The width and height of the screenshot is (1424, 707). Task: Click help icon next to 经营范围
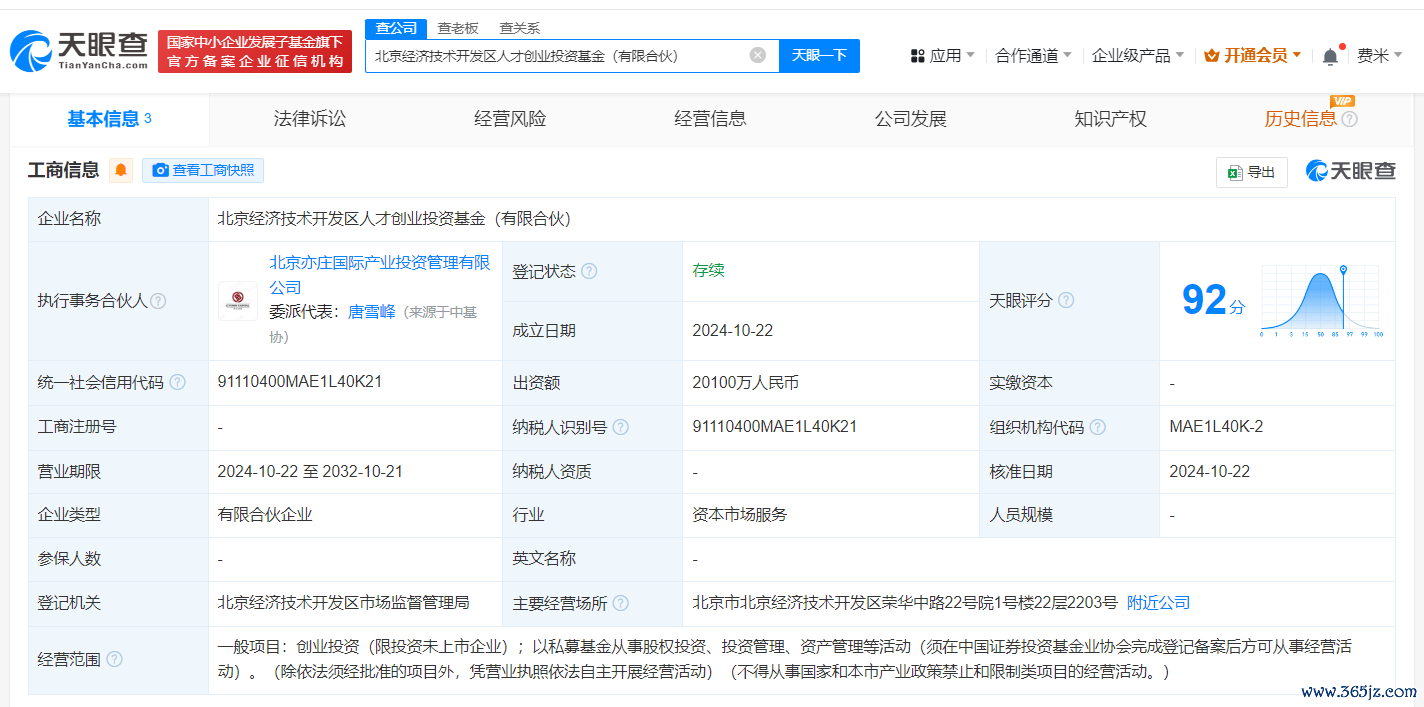point(114,659)
